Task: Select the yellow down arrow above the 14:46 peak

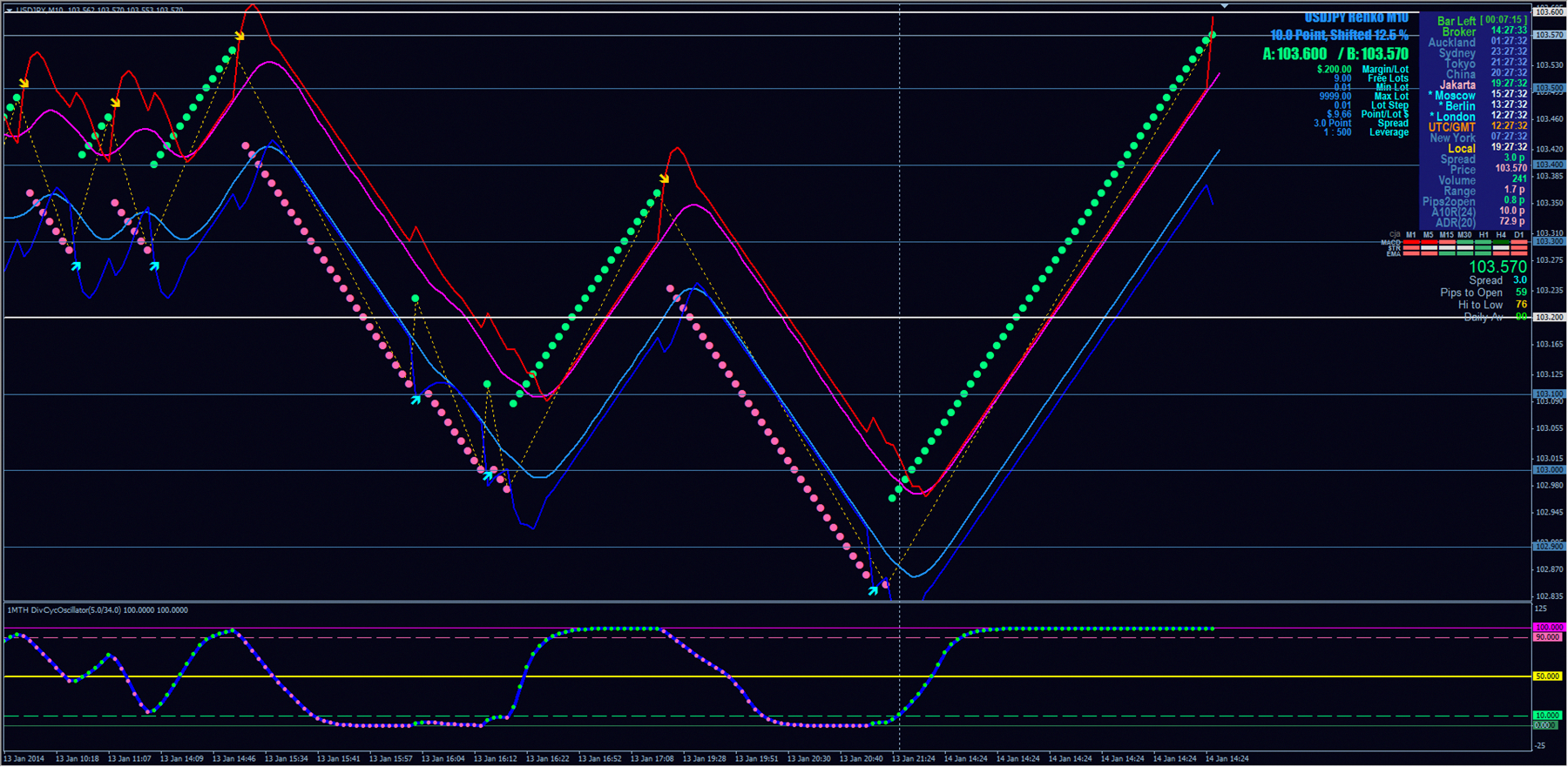Action: coord(240,36)
